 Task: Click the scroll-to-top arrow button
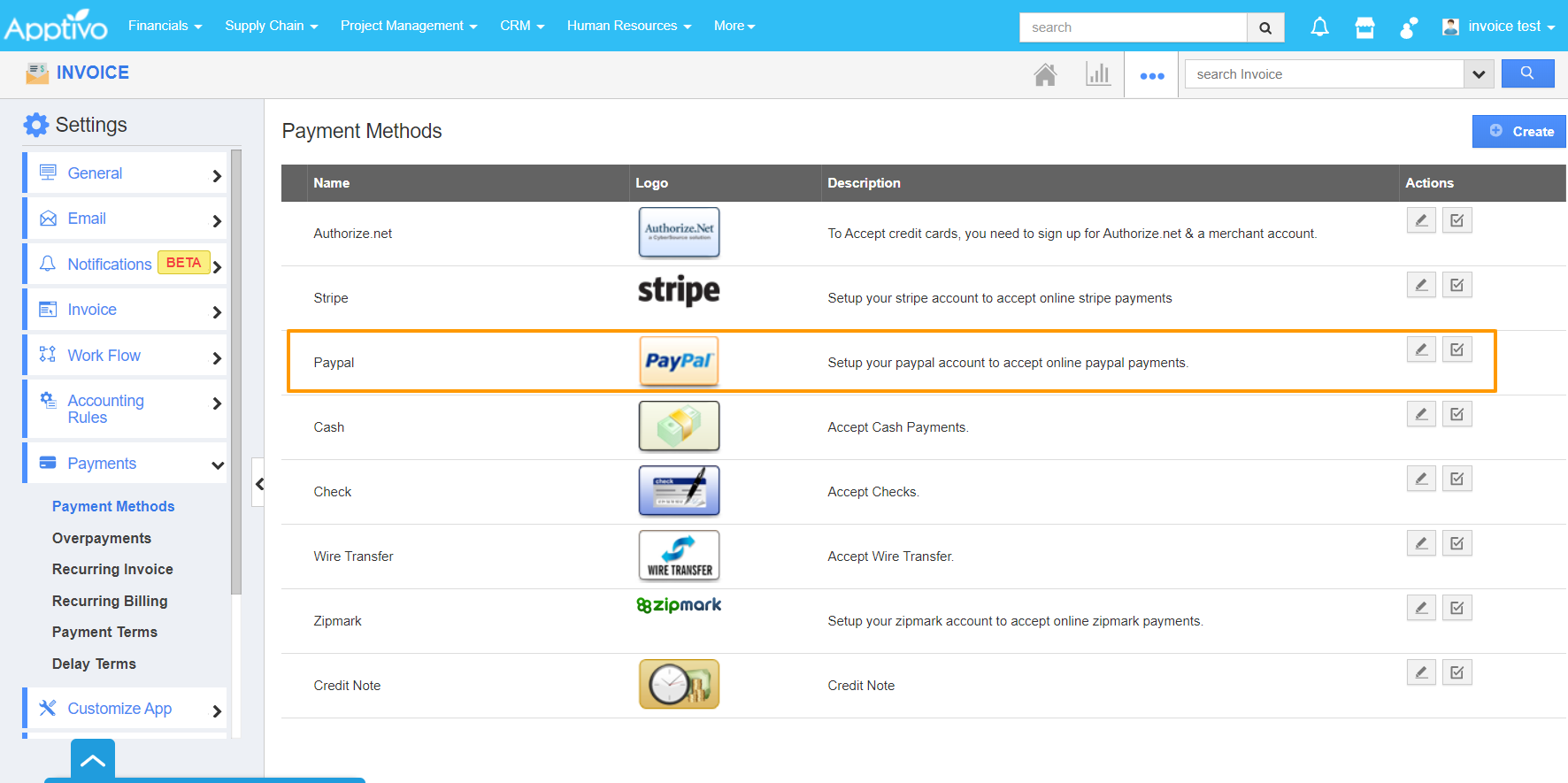coord(93,761)
